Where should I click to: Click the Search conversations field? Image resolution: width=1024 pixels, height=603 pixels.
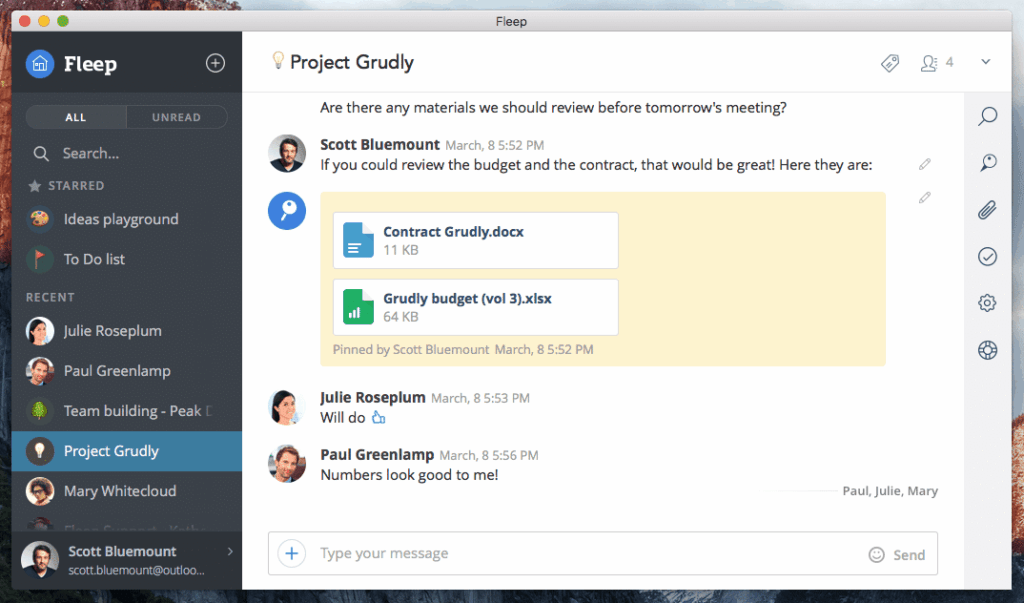tap(127, 154)
